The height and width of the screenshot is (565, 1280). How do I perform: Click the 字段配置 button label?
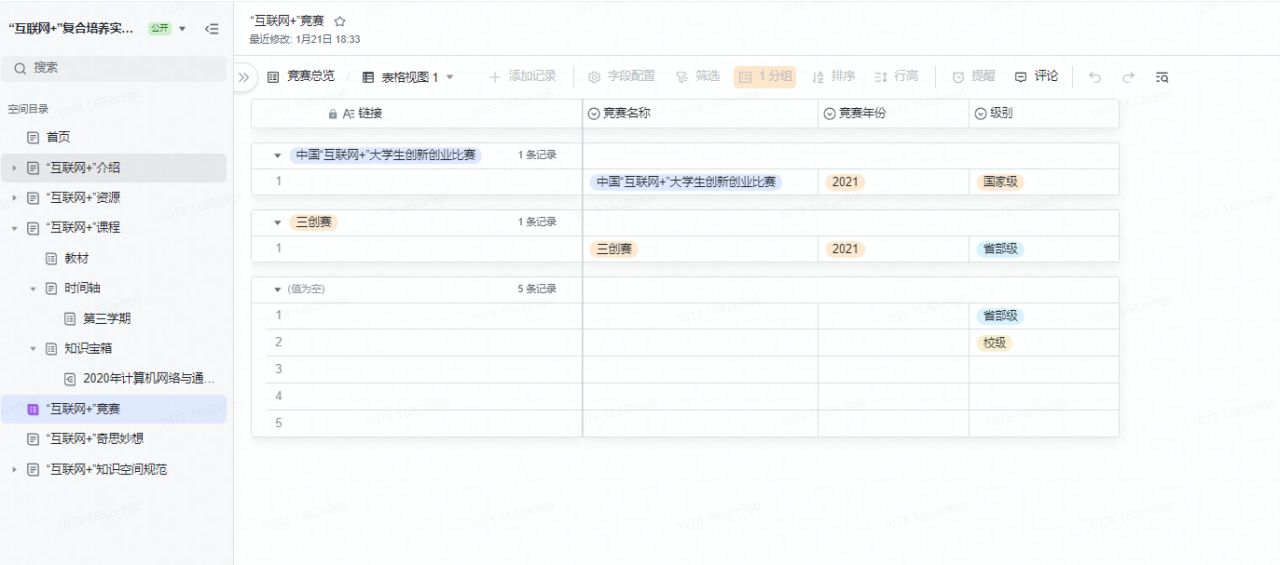(x=631, y=76)
